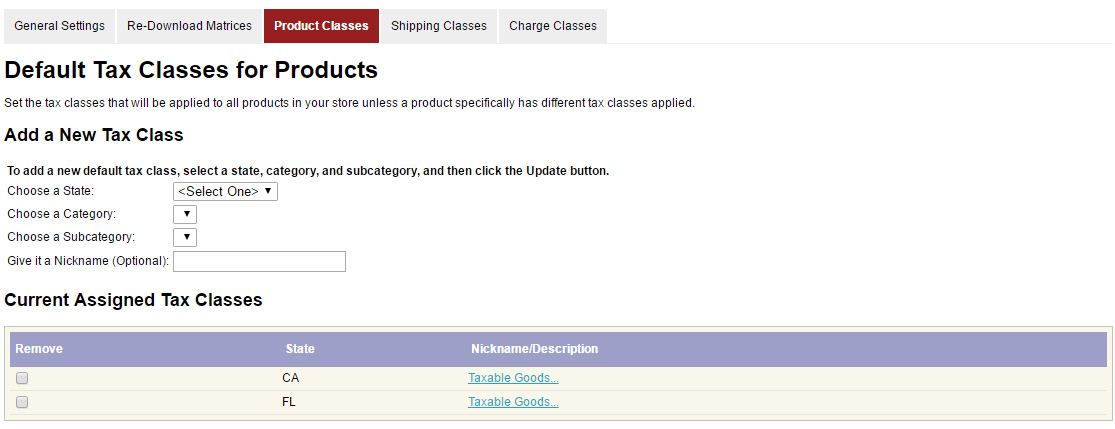This screenshot has width=1115, height=429.
Task: Select the CA state cell
Action: [291, 378]
